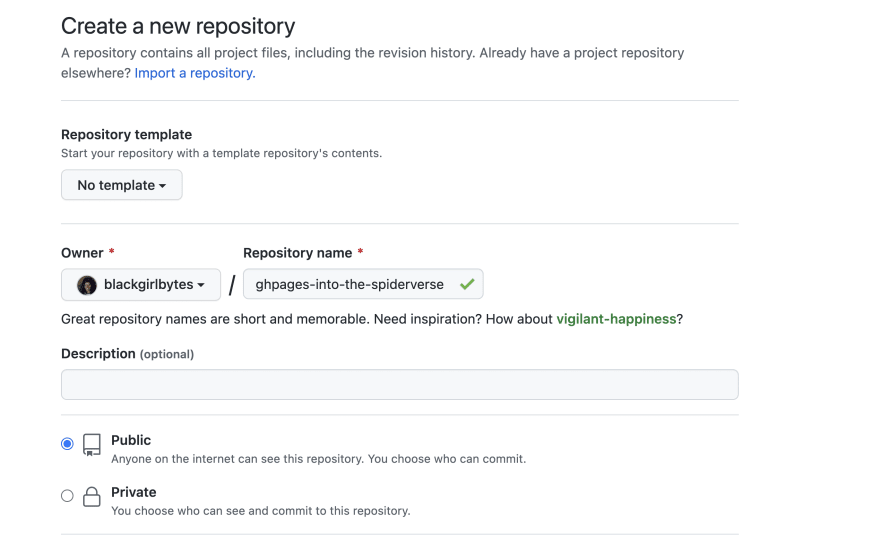Screen dimensions: 880x535
Task: Select the Private radio button
Action: point(67,496)
